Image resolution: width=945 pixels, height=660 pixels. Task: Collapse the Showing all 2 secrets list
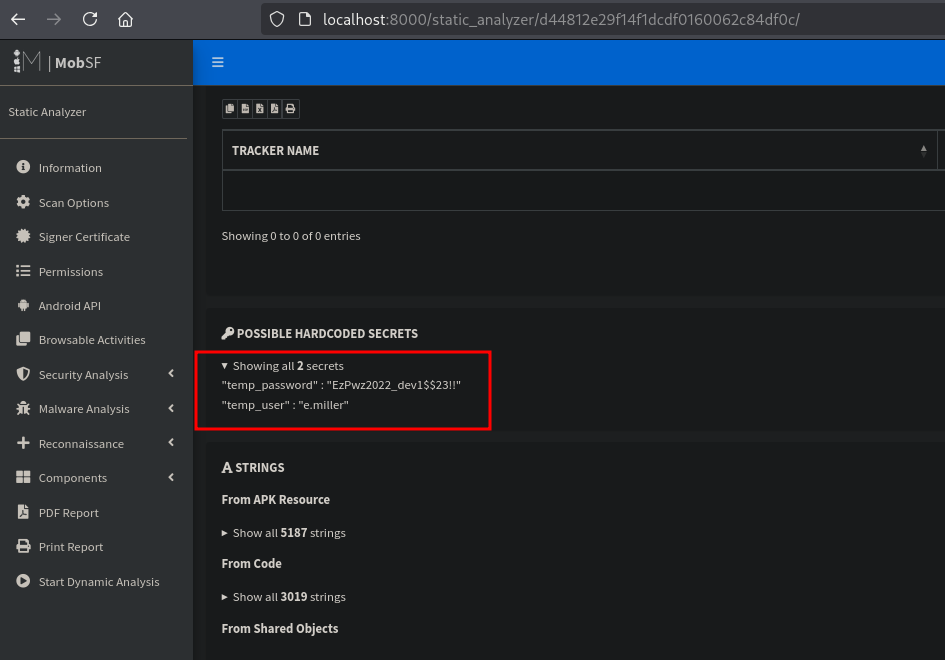(282, 366)
